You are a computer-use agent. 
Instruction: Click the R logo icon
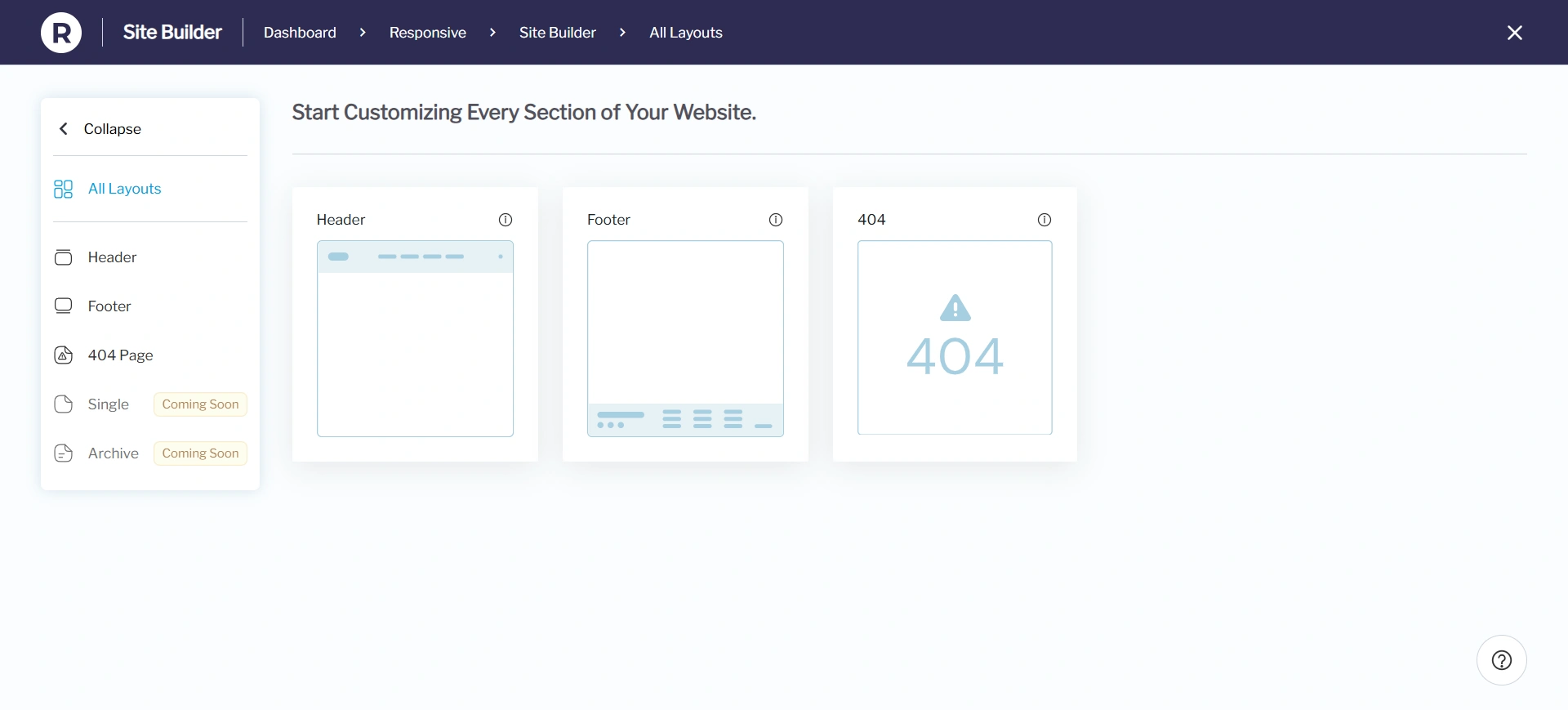click(x=61, y=33)
